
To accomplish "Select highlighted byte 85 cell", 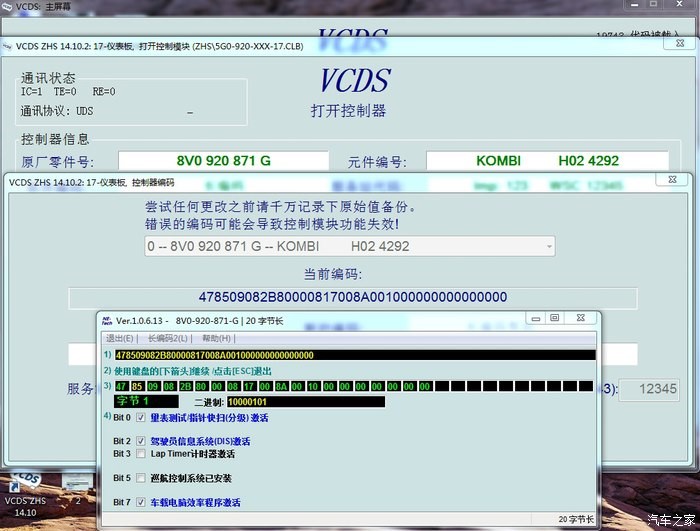I will pyautogui.click(x=137, y=386).
